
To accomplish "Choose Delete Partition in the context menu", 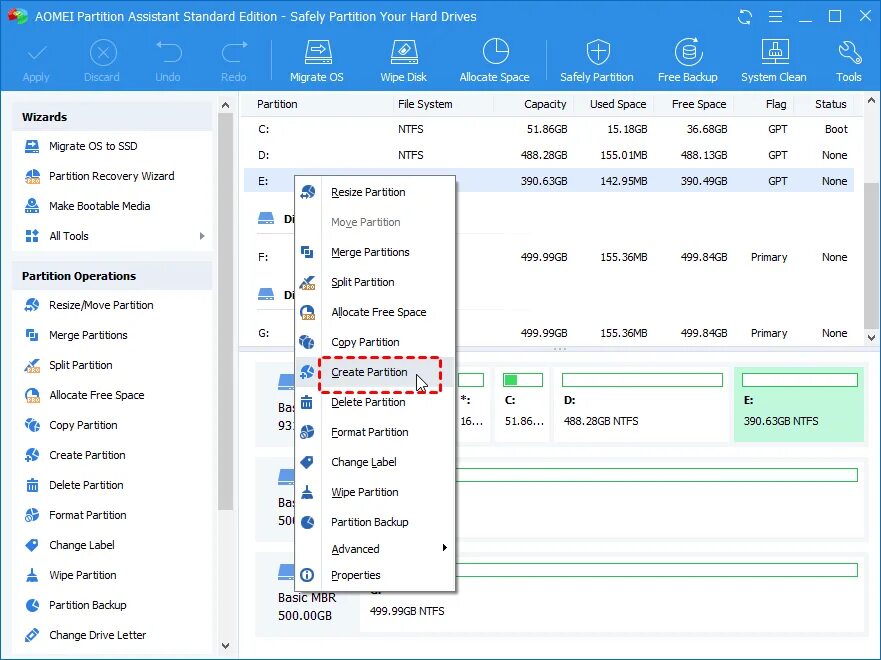I will point(375,402).
